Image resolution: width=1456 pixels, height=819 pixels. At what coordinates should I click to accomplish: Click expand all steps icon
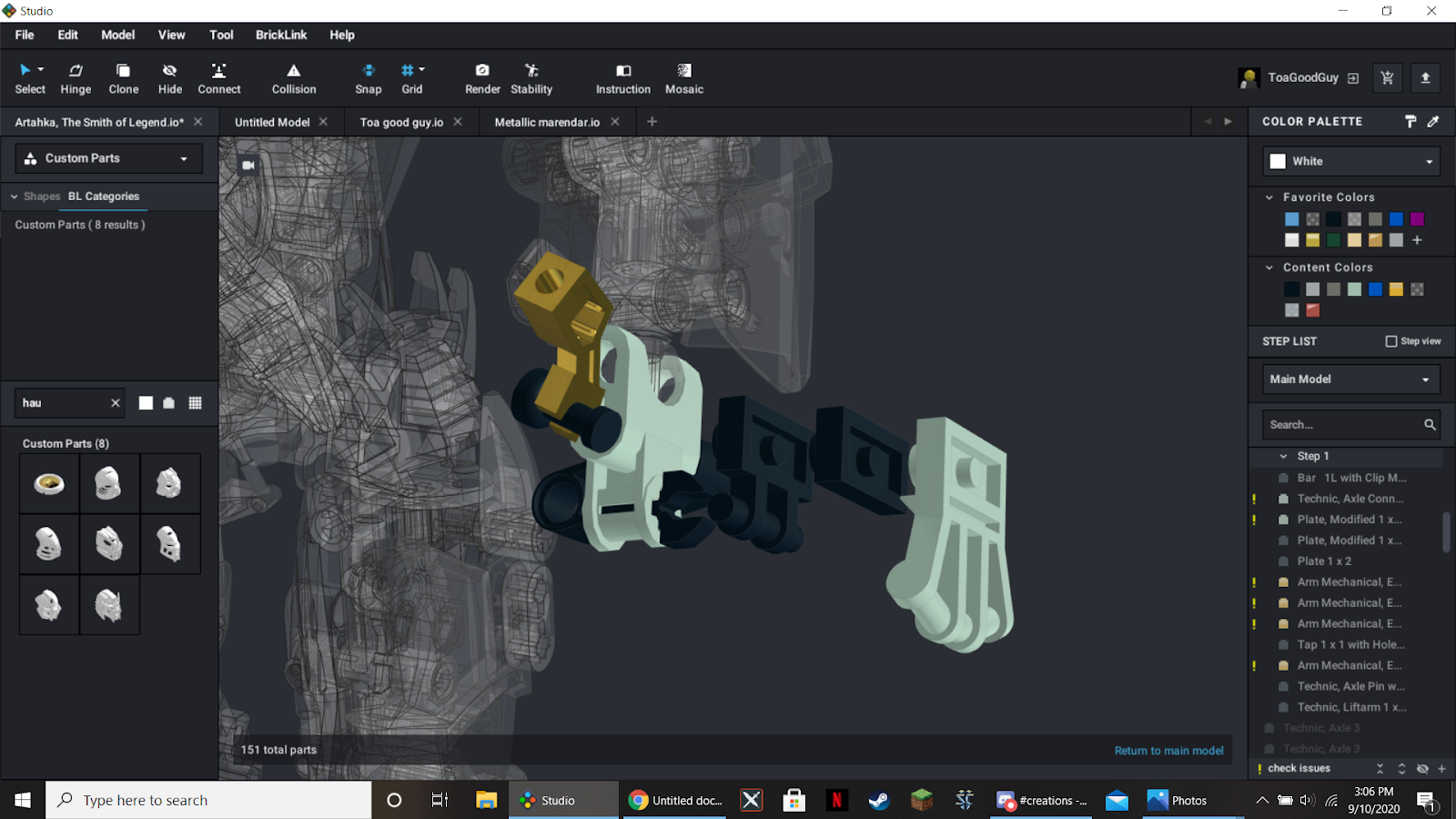[x=1401, y=769]
